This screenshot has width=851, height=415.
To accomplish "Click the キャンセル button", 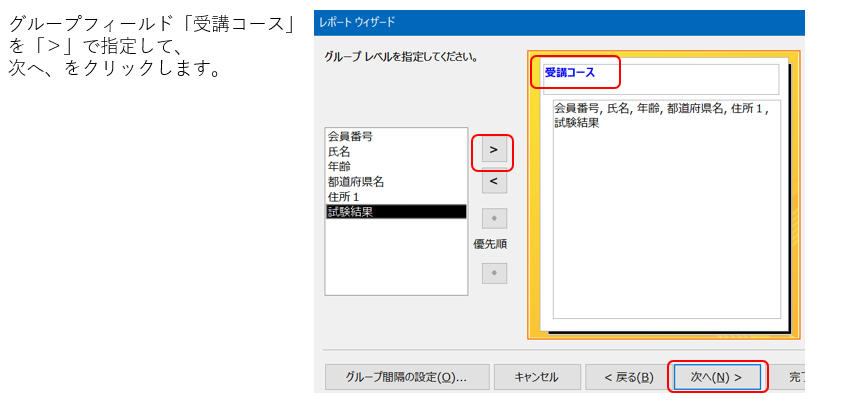I will (536, 377).
